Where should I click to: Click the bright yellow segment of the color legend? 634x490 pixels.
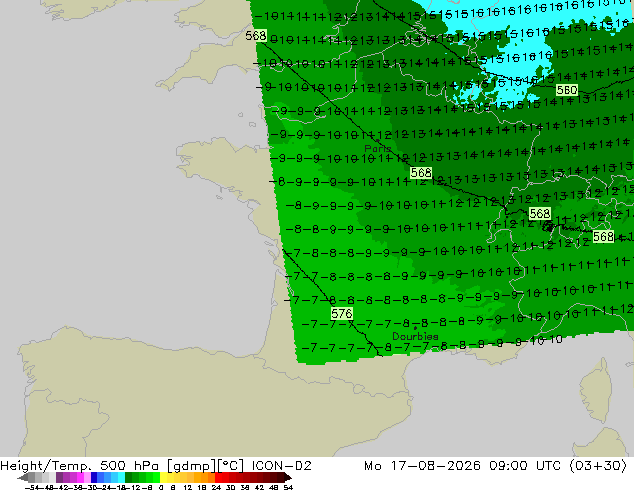pyautogui.click(x=163, y=477)
